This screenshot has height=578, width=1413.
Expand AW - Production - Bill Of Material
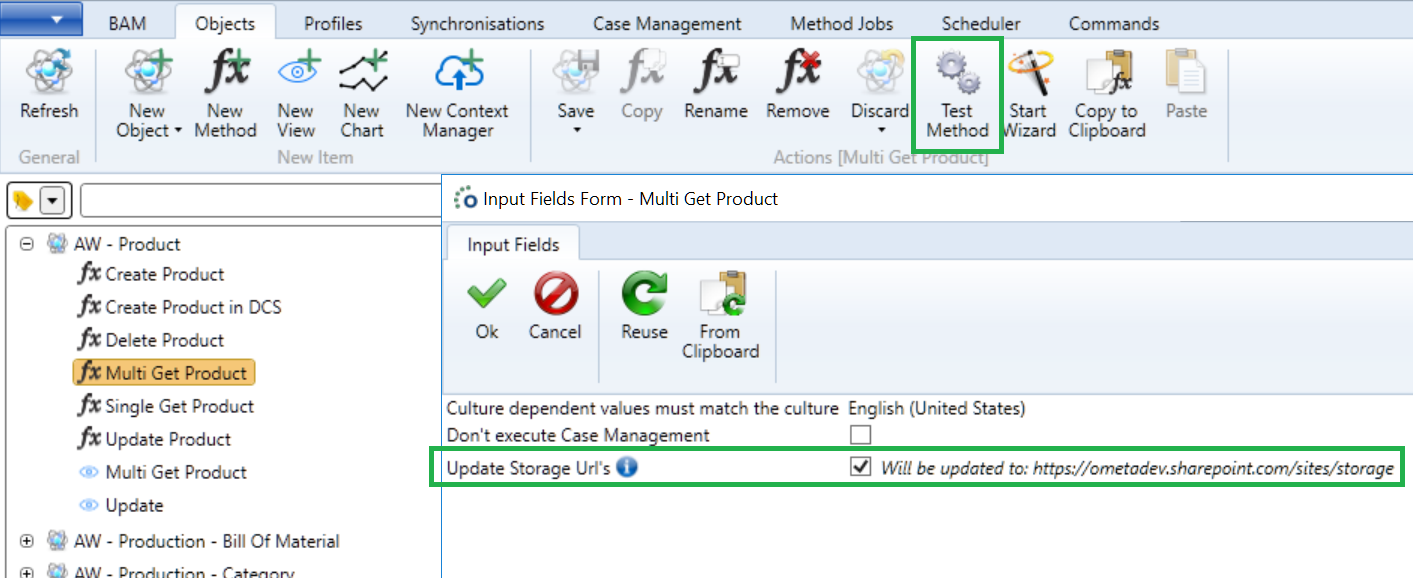coord(27,541)
